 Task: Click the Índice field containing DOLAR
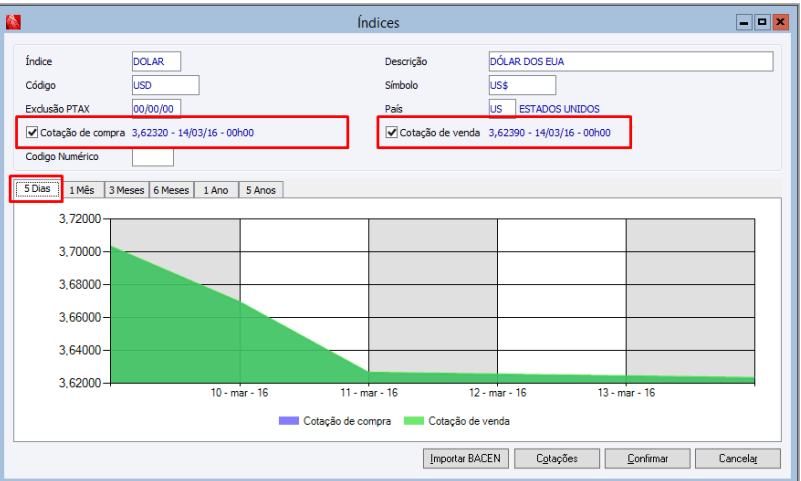[x=156, y=61]
